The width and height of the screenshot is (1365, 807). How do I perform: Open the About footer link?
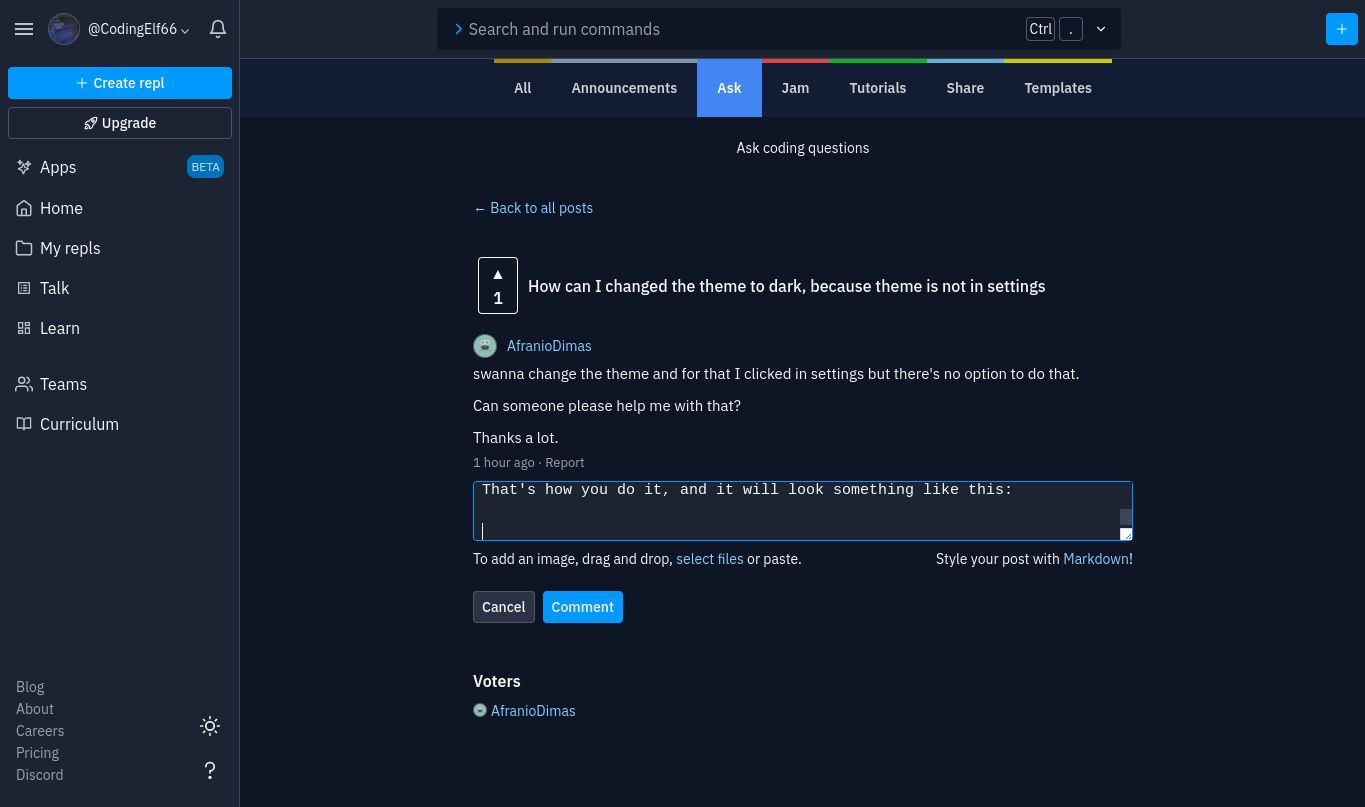[35, 709]
